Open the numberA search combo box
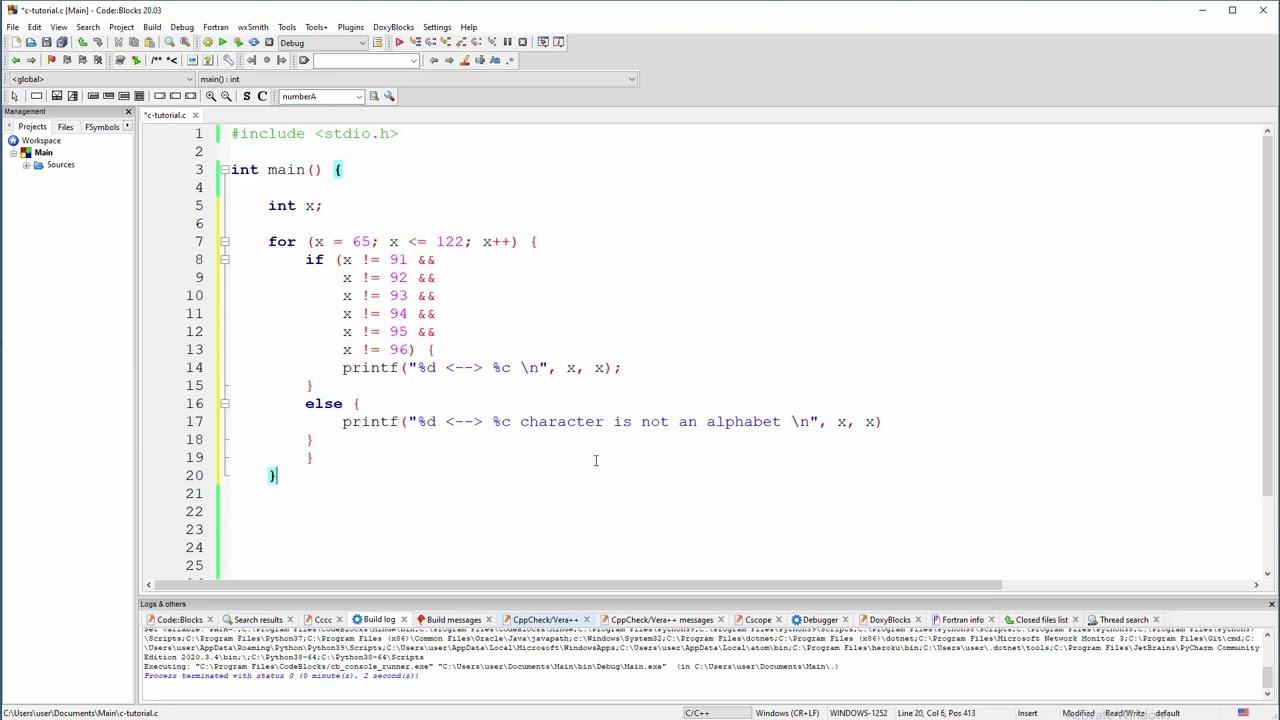Viewport: 1280px width, 720px height. tap(321, 96)
